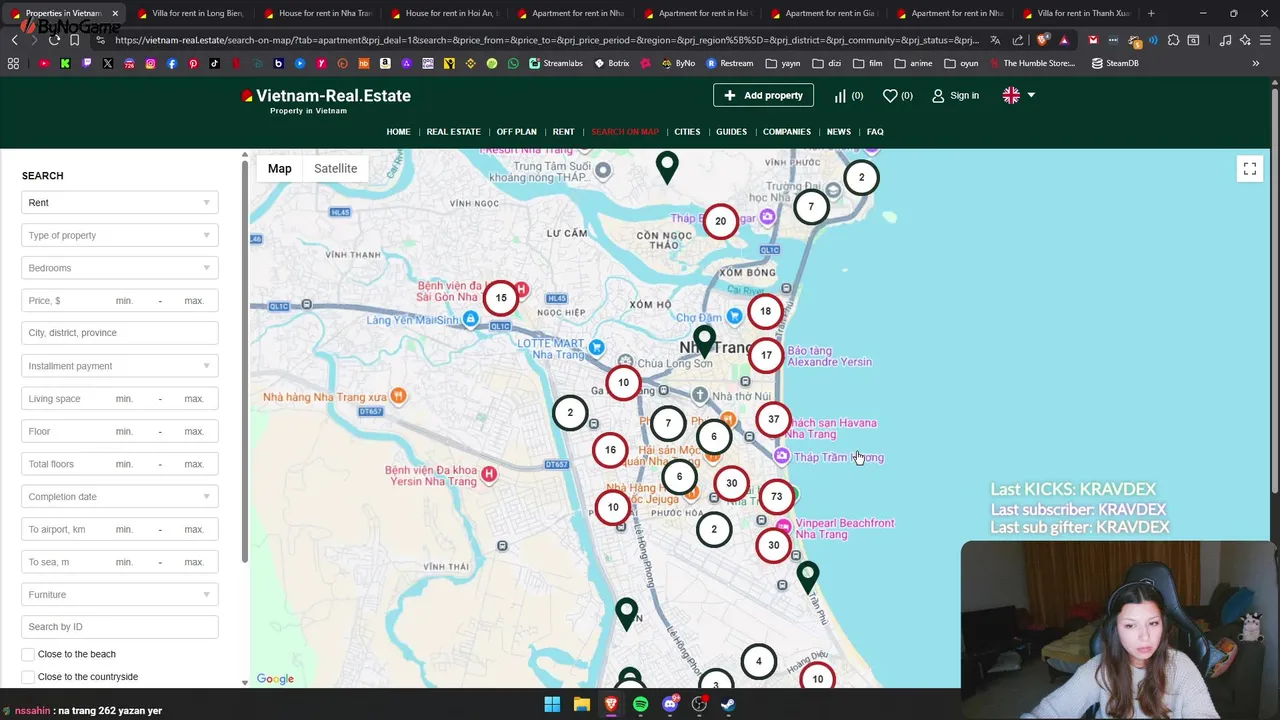Click the map cluster marker labeled 37

coord(773,420)
